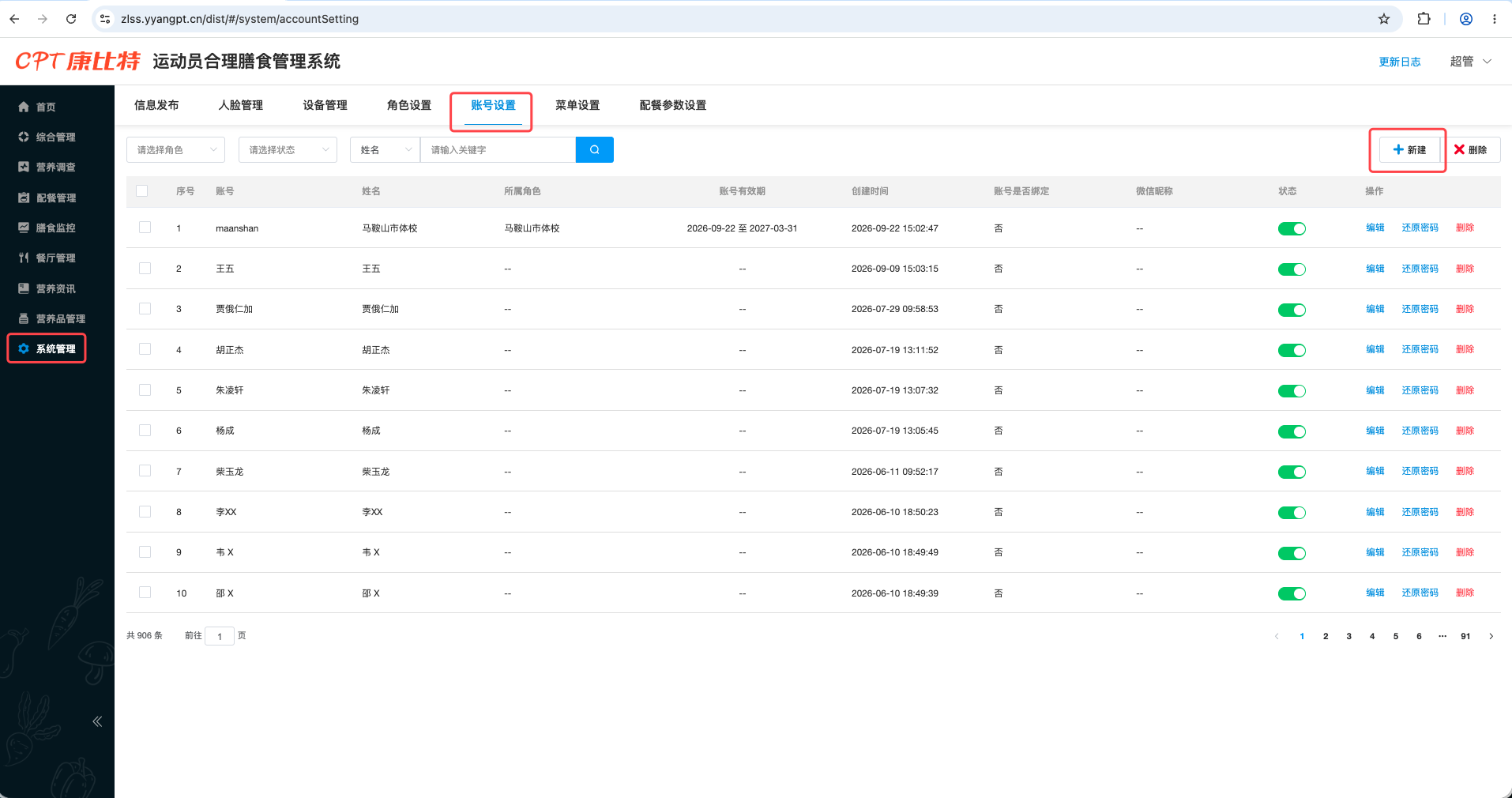Toggle status switch for 胡正杰
This screenshot has width=1512, height=798.
pos(1292,350)
